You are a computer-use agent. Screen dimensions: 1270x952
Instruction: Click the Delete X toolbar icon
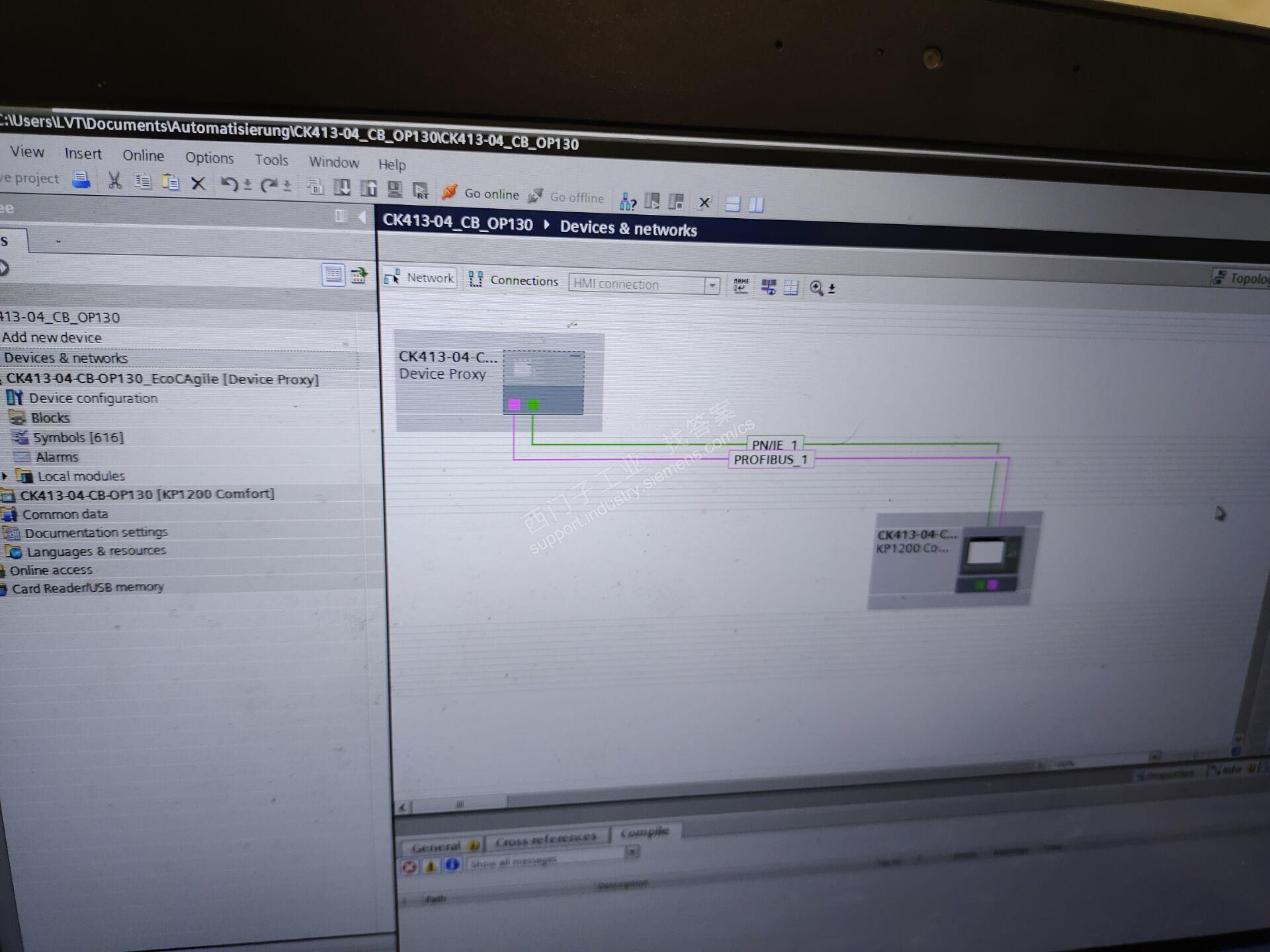198,183
